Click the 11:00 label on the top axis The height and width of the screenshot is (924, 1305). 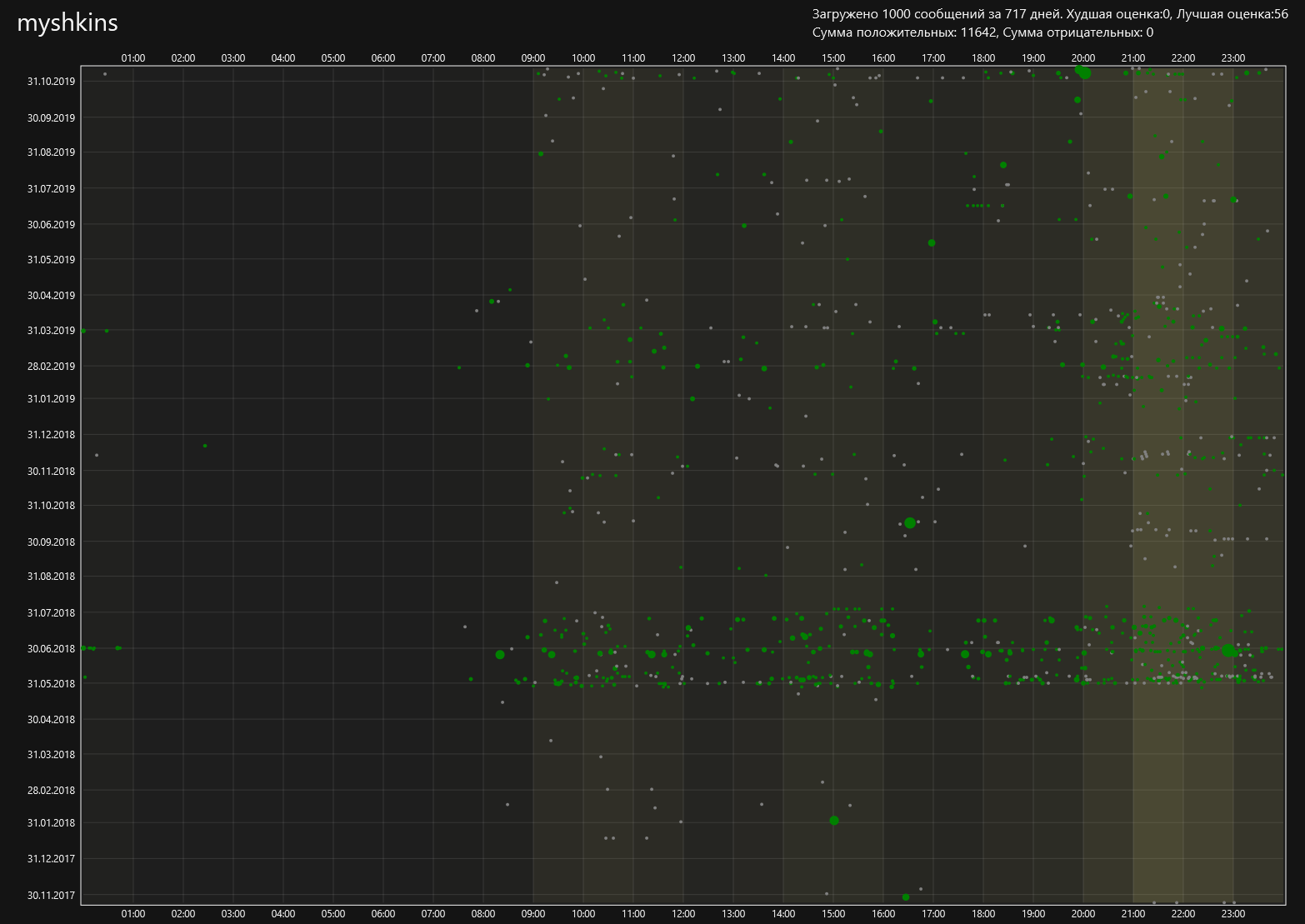click(633, 57)
